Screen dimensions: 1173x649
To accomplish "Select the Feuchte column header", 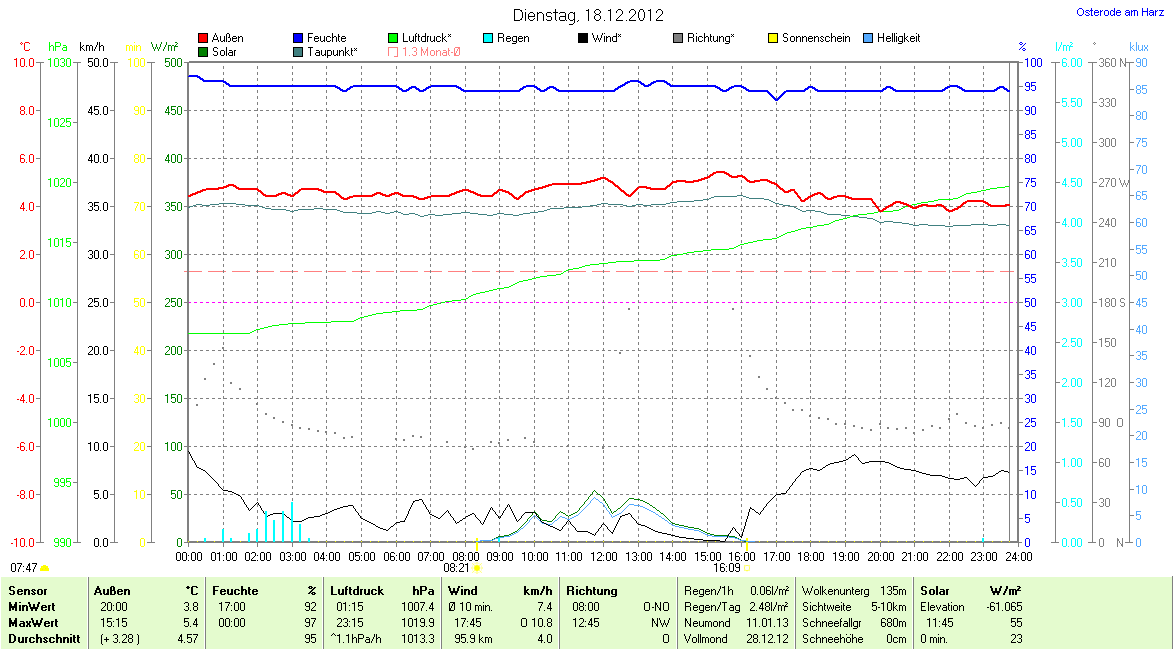I will (x=236, y=591).
